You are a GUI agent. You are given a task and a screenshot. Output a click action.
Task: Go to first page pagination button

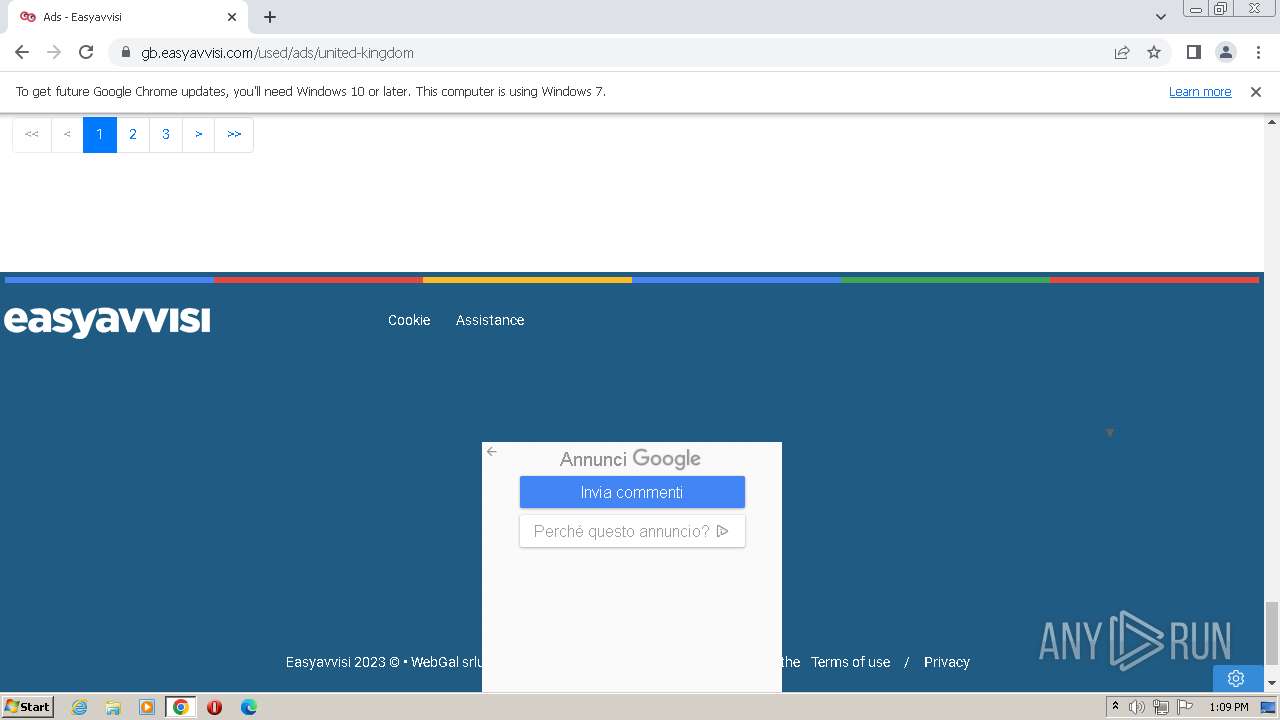[x=32, y=134]
